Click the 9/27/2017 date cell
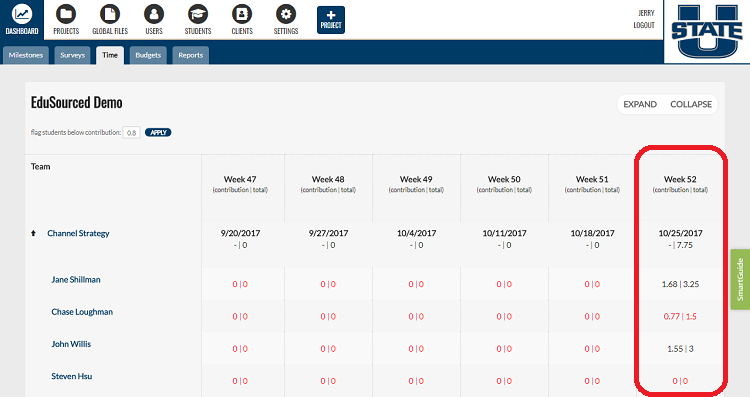 [x=328, y=233]
